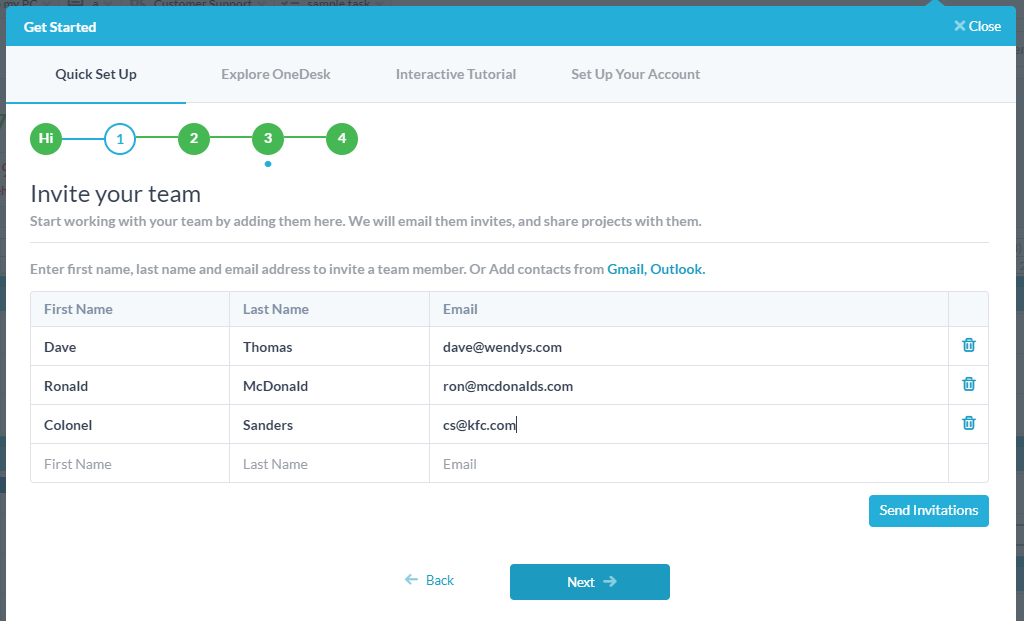Select step 1 circle
Viewport: 1024px width, 621px height.
[119, 138]
